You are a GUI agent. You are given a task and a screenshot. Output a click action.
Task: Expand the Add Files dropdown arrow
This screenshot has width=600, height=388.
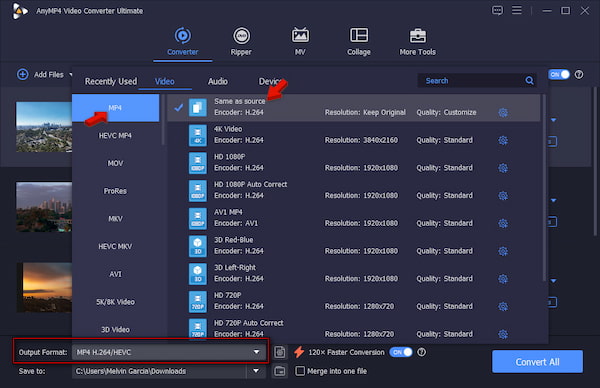(x=70, y=74)
